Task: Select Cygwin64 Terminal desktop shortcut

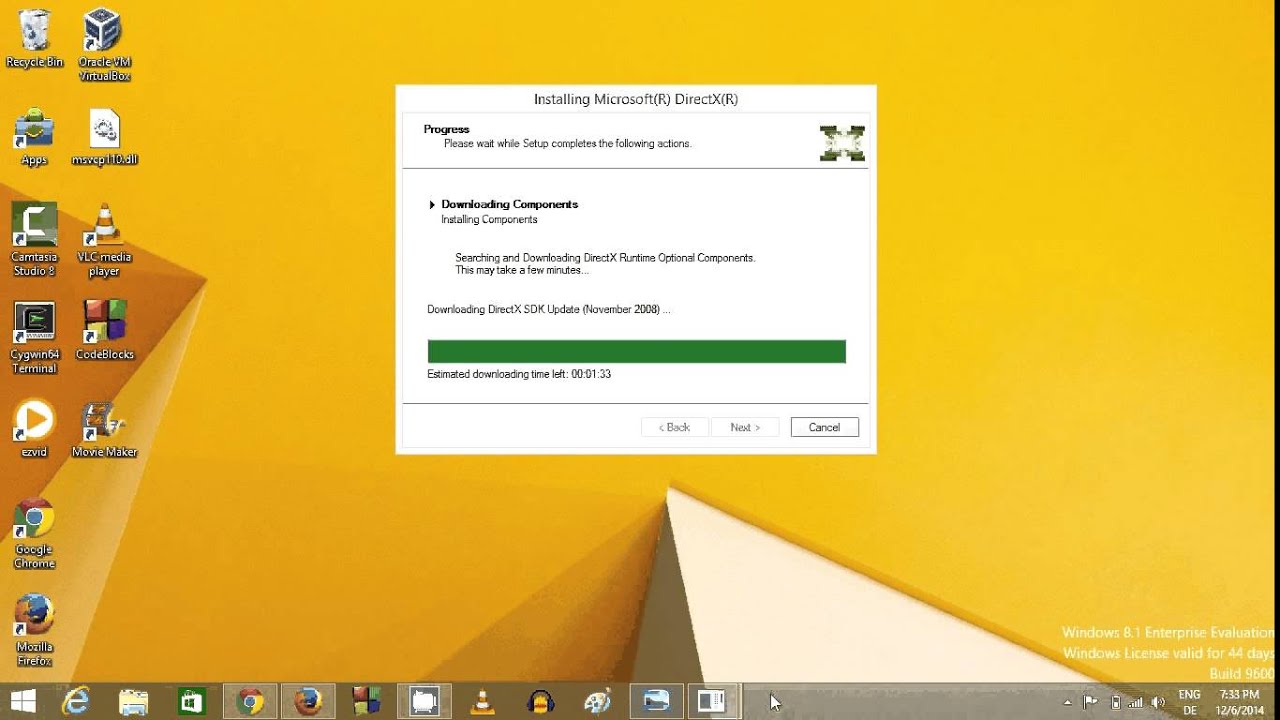Action: [x=34, y=338]
